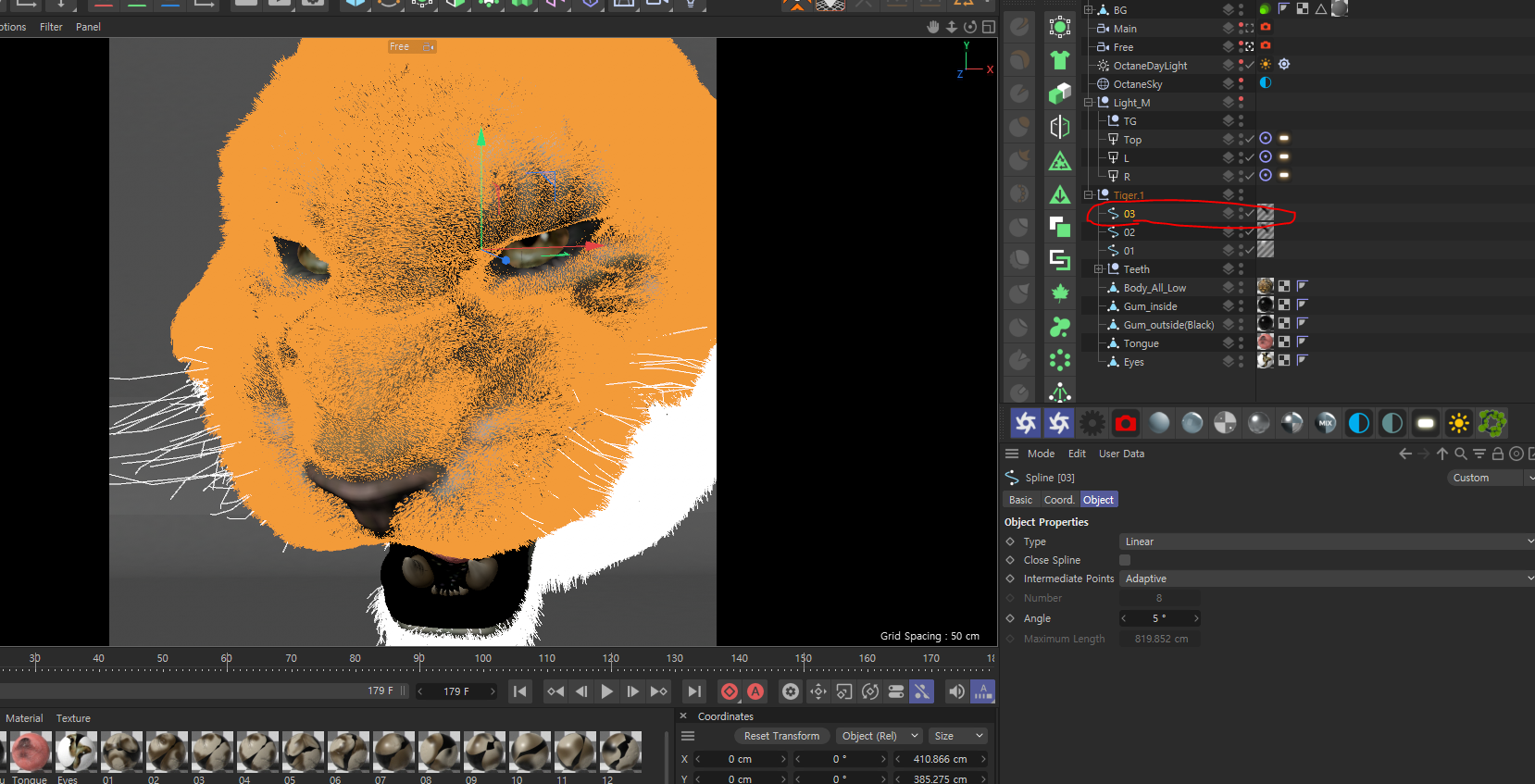The image size is (1535, 784).
Task: Click frame 120 on the timeline ruler
Action: [x=611, y=658]
